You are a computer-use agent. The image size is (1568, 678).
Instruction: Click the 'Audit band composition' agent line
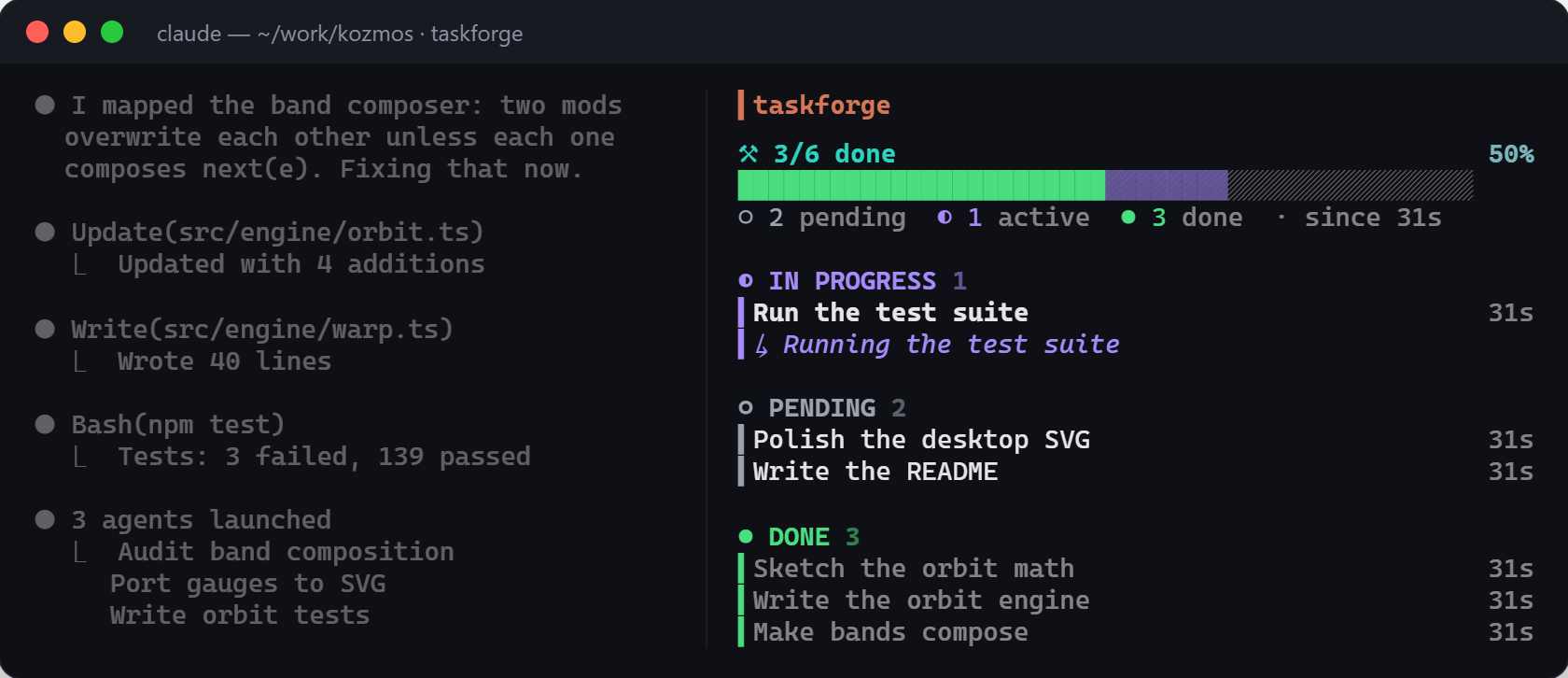click(x=286, y=552)
